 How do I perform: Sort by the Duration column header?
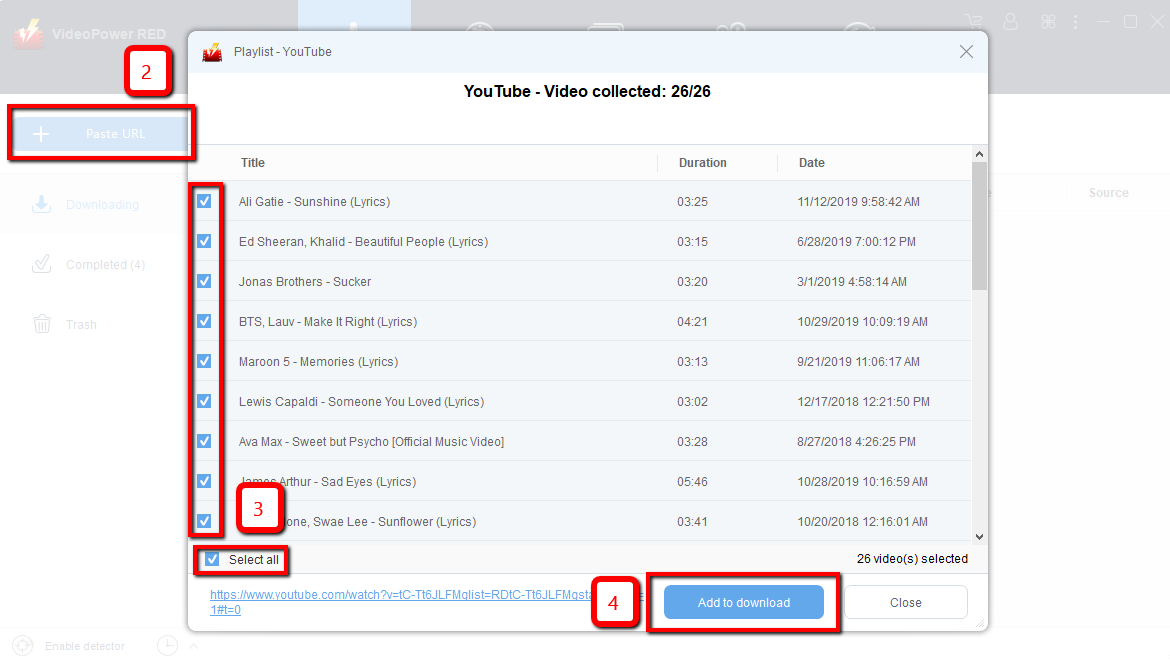702,163
